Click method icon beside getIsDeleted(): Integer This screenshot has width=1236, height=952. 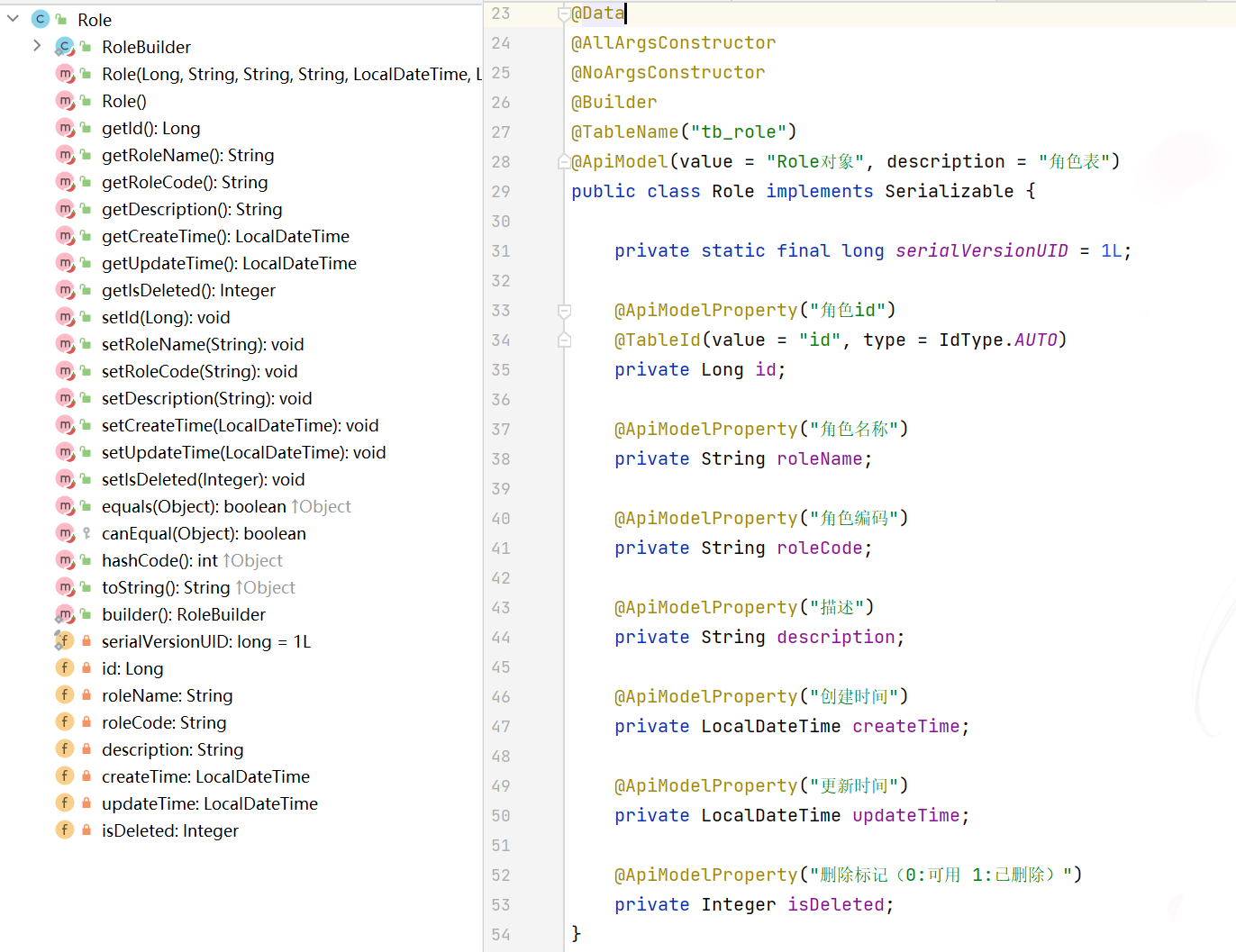[x=65, y=290]
